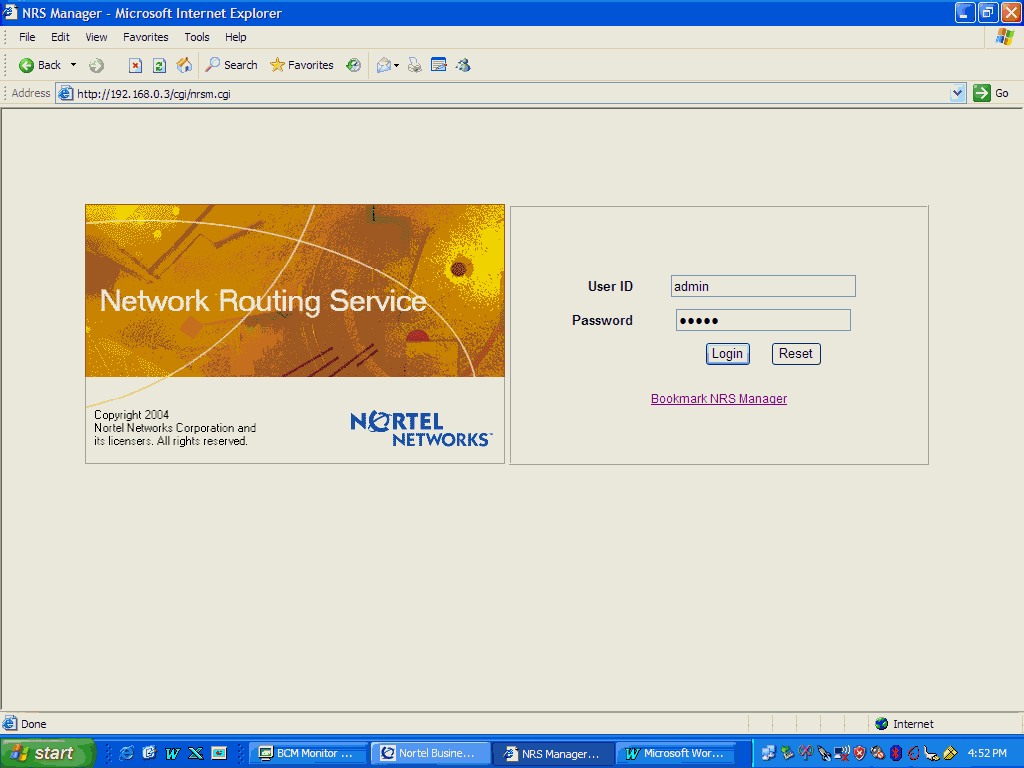Click into the address bar URL field
The width and height of the screenshot is (1024, 768).
point(503,93)
